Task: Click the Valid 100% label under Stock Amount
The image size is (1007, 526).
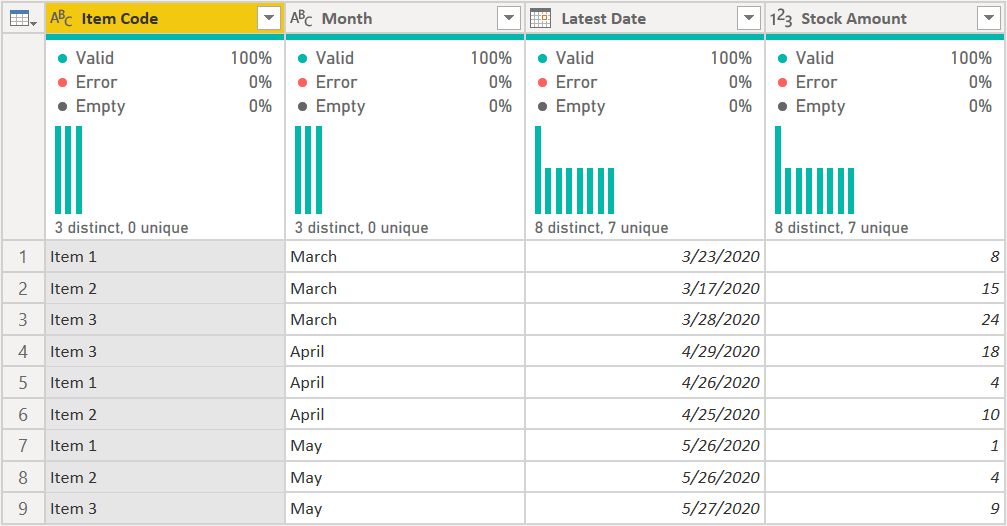Action: [x=886, y=58]
